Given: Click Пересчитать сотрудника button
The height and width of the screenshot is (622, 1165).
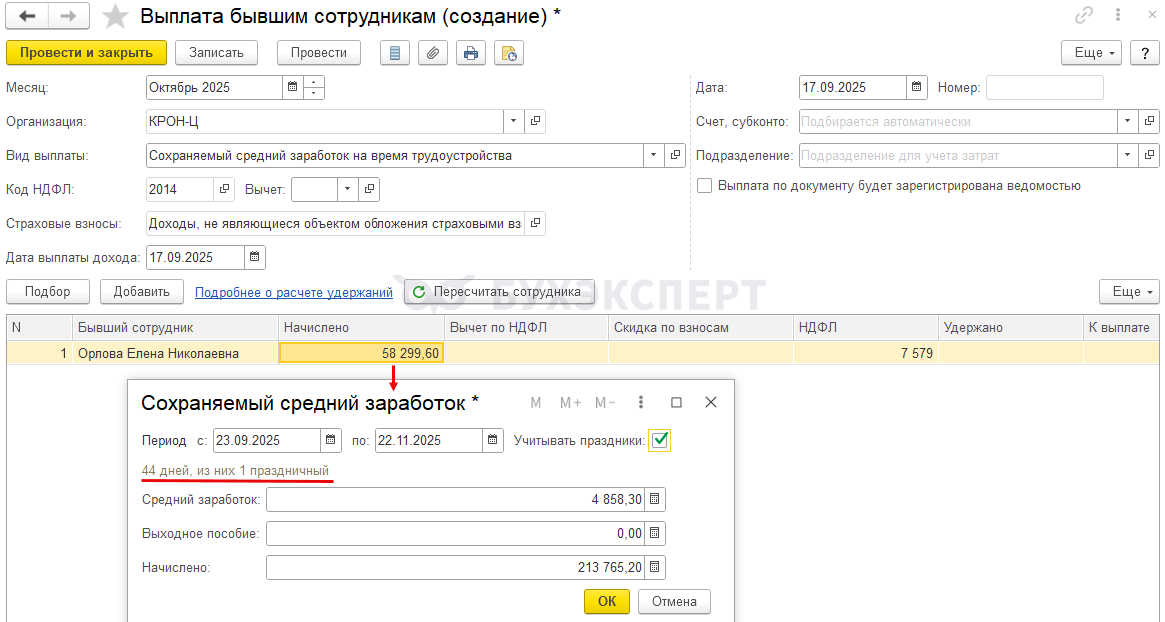Looking at the screenshot, I should click(x=499, y=291).
